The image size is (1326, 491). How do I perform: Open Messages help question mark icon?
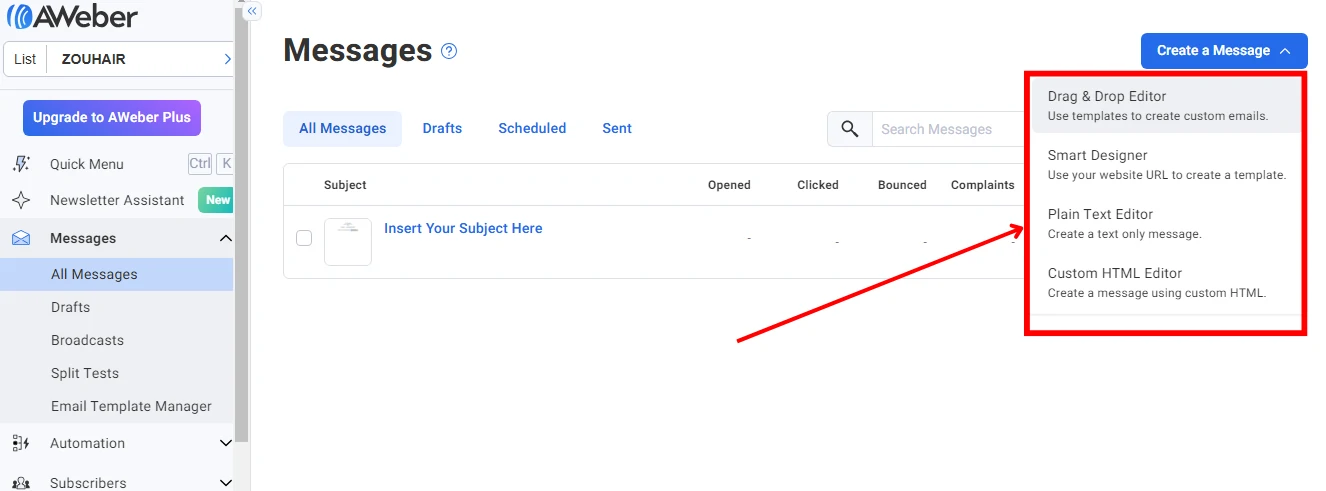(x=449, y=51)
